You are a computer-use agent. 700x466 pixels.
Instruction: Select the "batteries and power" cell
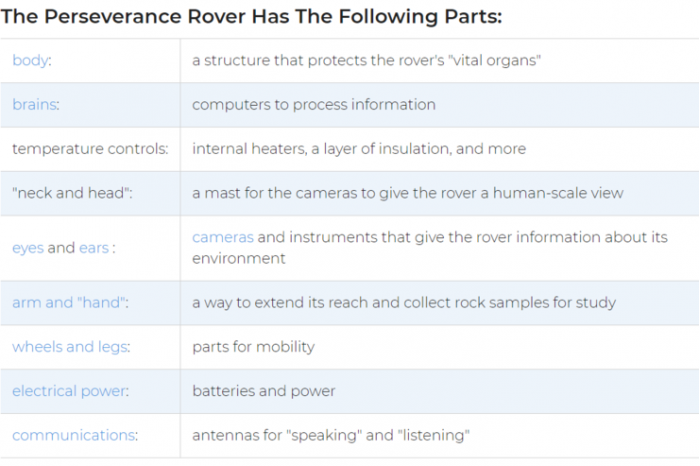coord(264,391)
